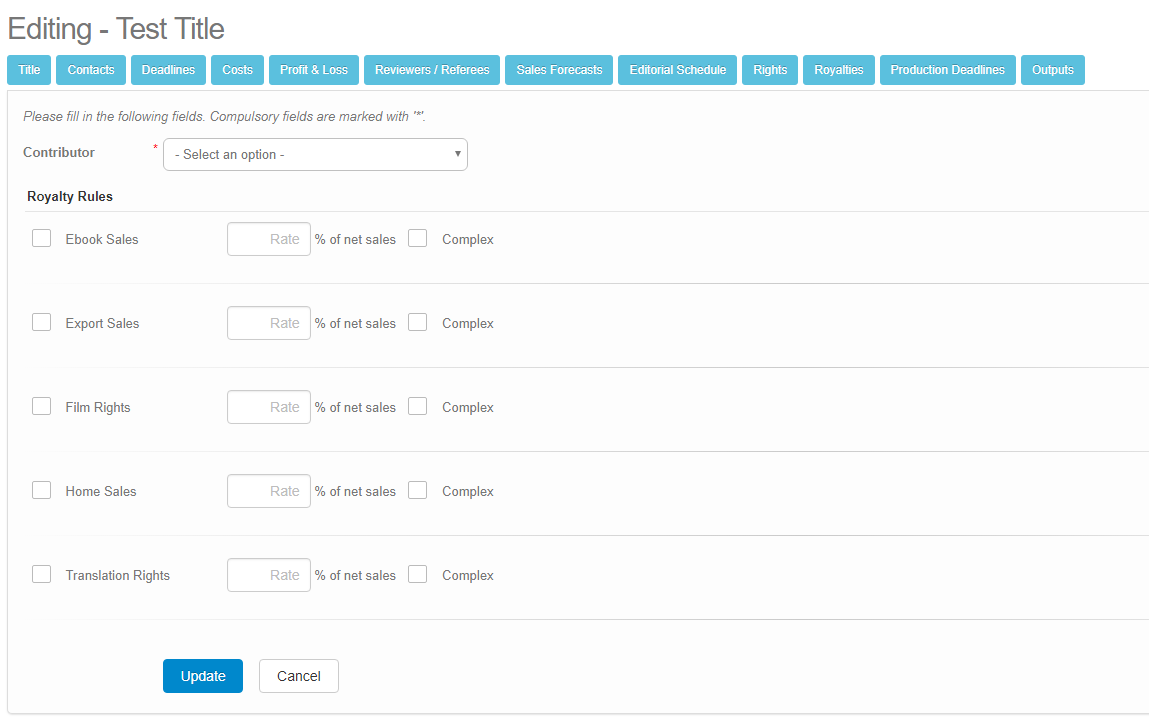Viewport: 1149px width, 721px height.
Task: Select the Royalties tab
Action: pos(839,70)
